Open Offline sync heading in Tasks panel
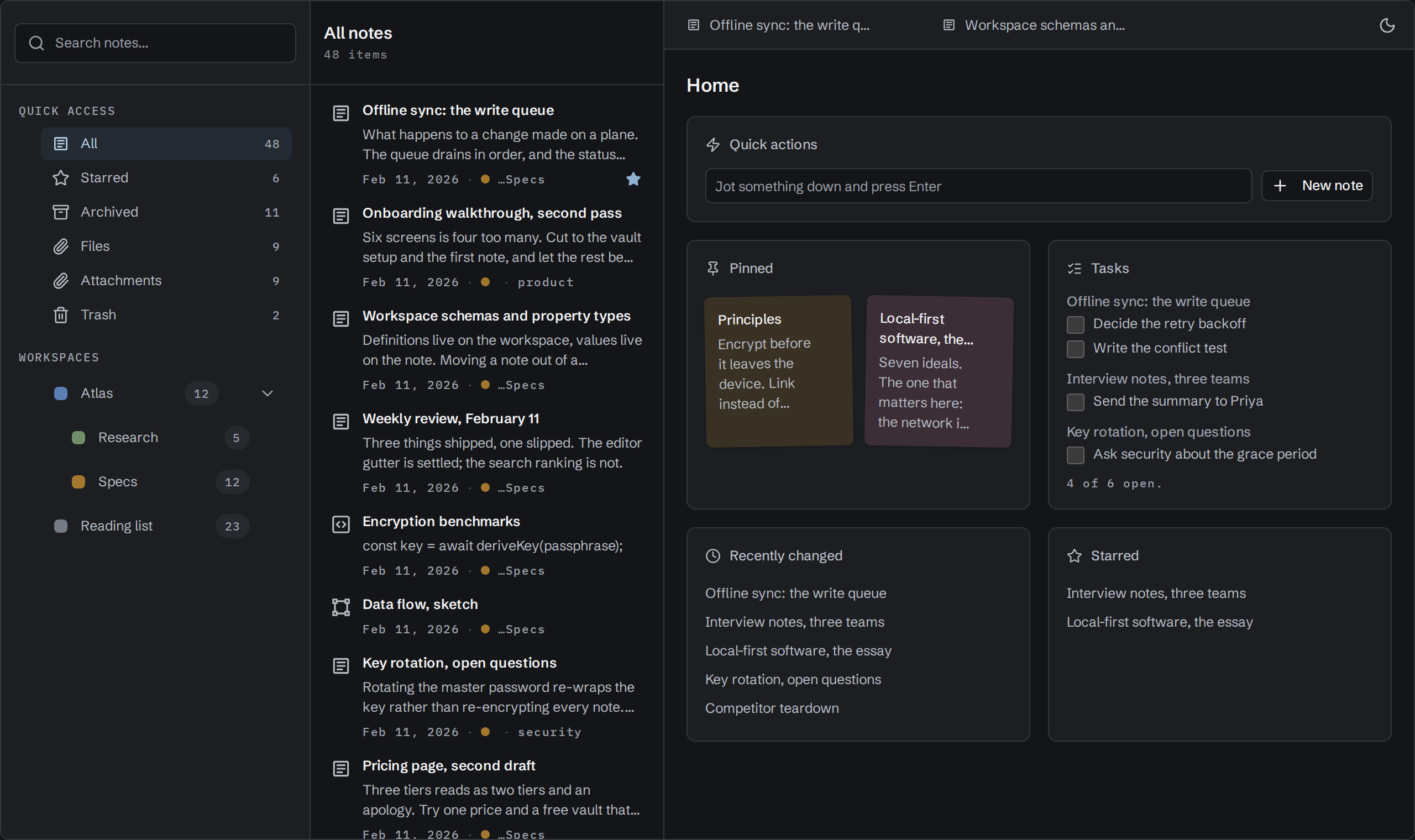Image resolution: width=1415 pixels, height=840 pixels. [1158, 301]
